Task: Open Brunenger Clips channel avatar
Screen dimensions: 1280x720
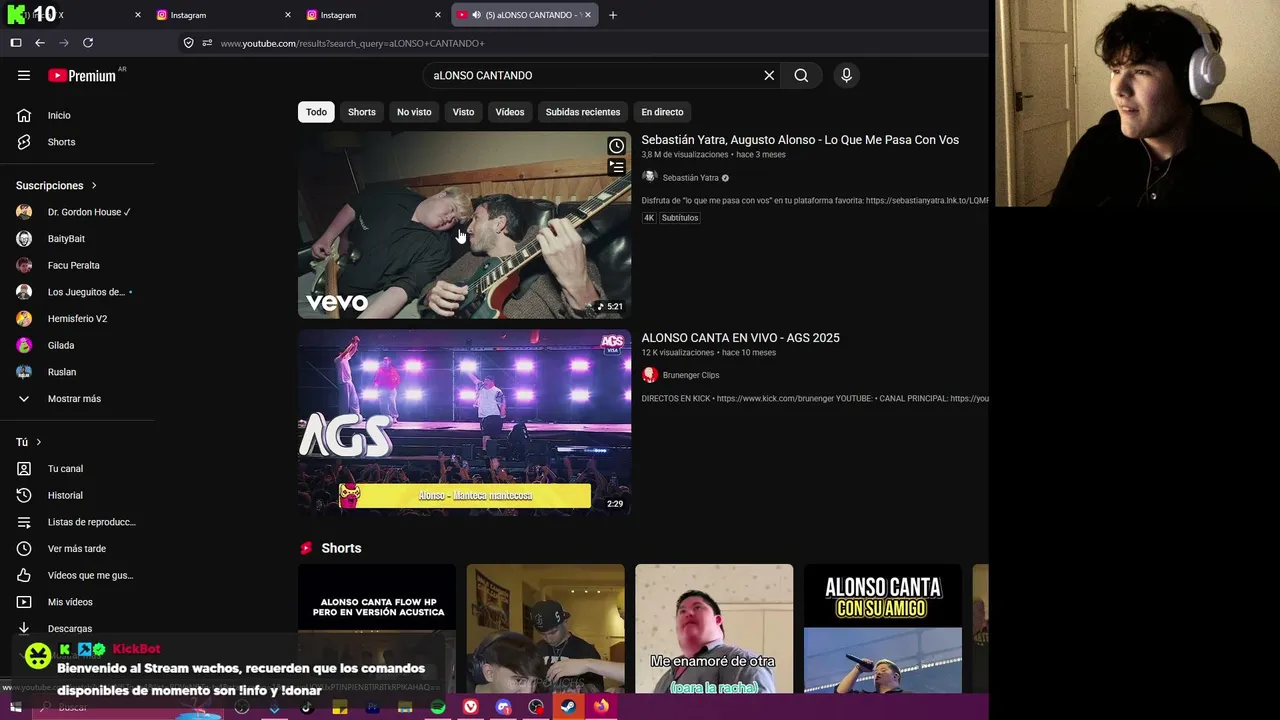Action: coord(650,375)
